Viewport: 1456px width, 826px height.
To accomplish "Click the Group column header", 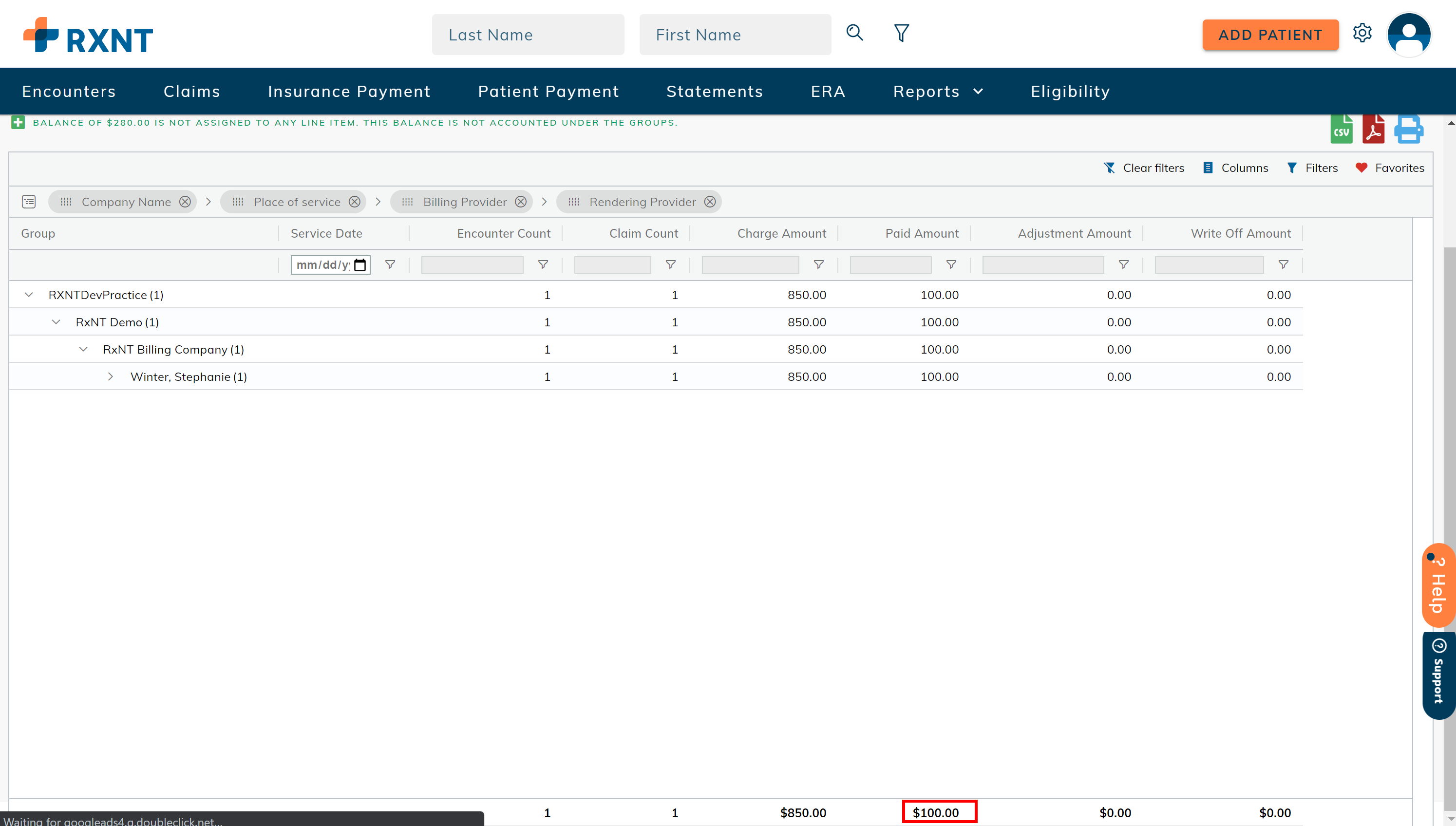I will tap(38, 233).
